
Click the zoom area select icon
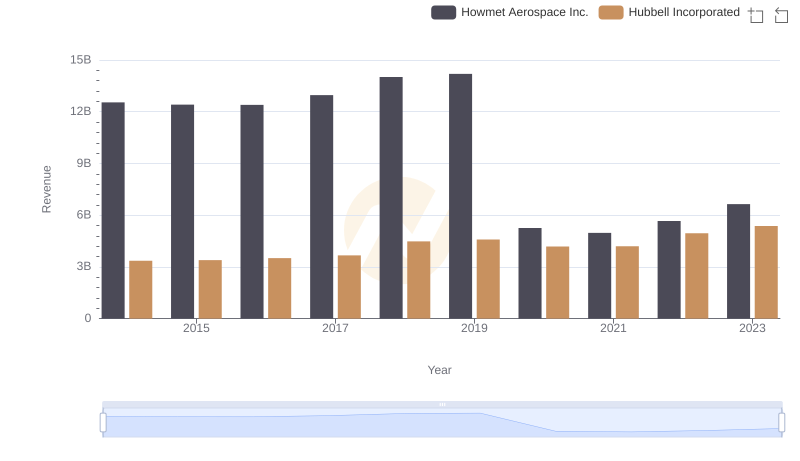tap(756, 15)
